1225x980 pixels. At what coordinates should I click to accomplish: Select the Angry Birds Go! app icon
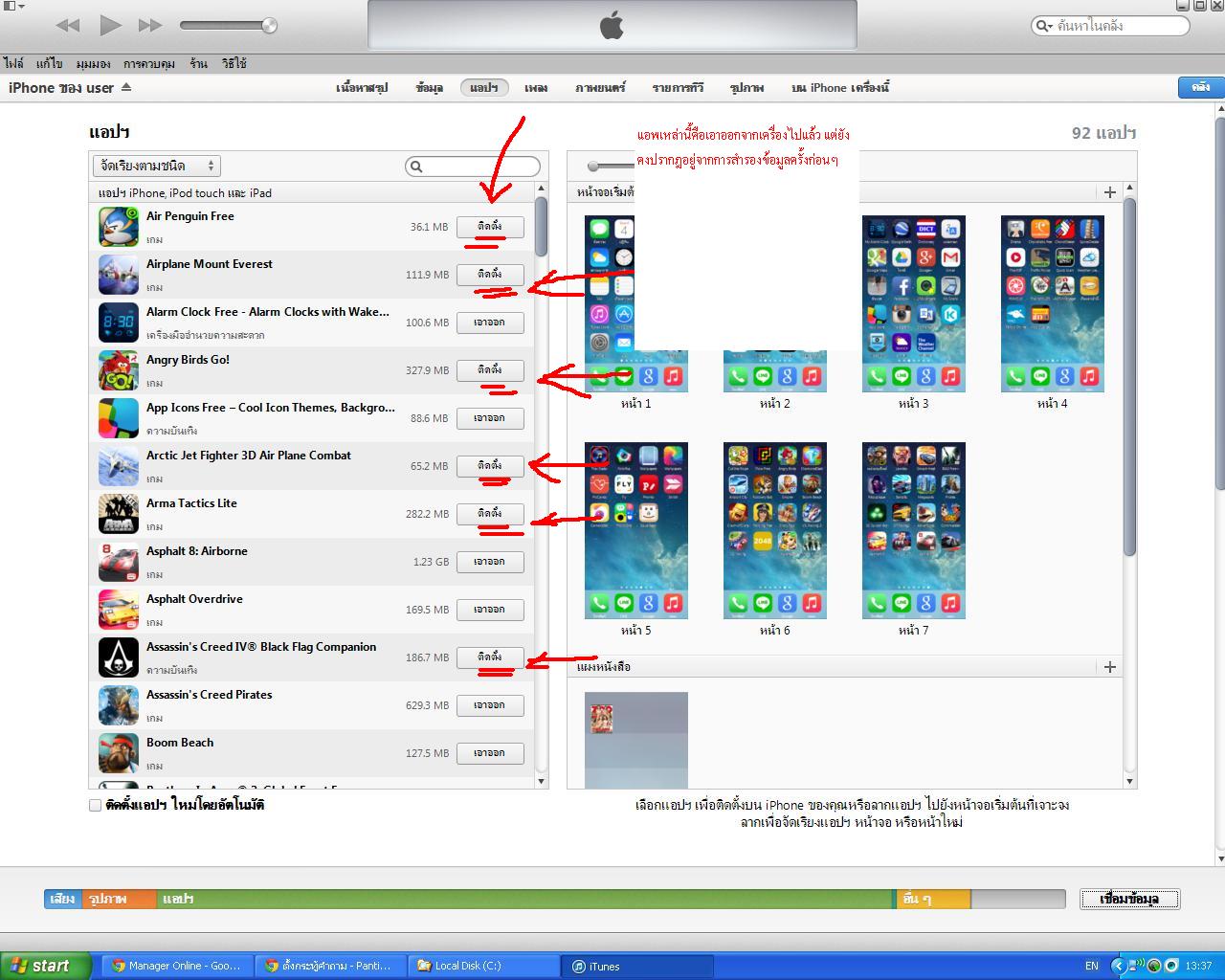click(119, 370)
